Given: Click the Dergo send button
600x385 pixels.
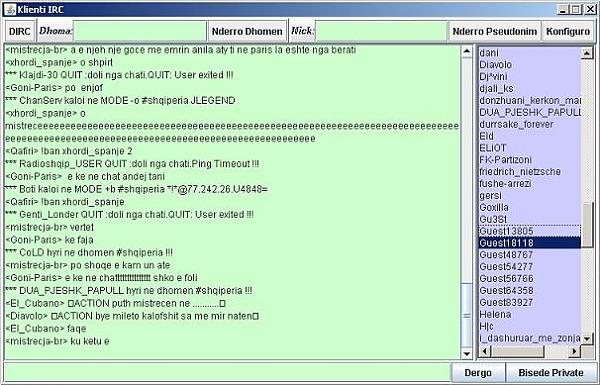Looking at the screenshot, I should 478,373.
